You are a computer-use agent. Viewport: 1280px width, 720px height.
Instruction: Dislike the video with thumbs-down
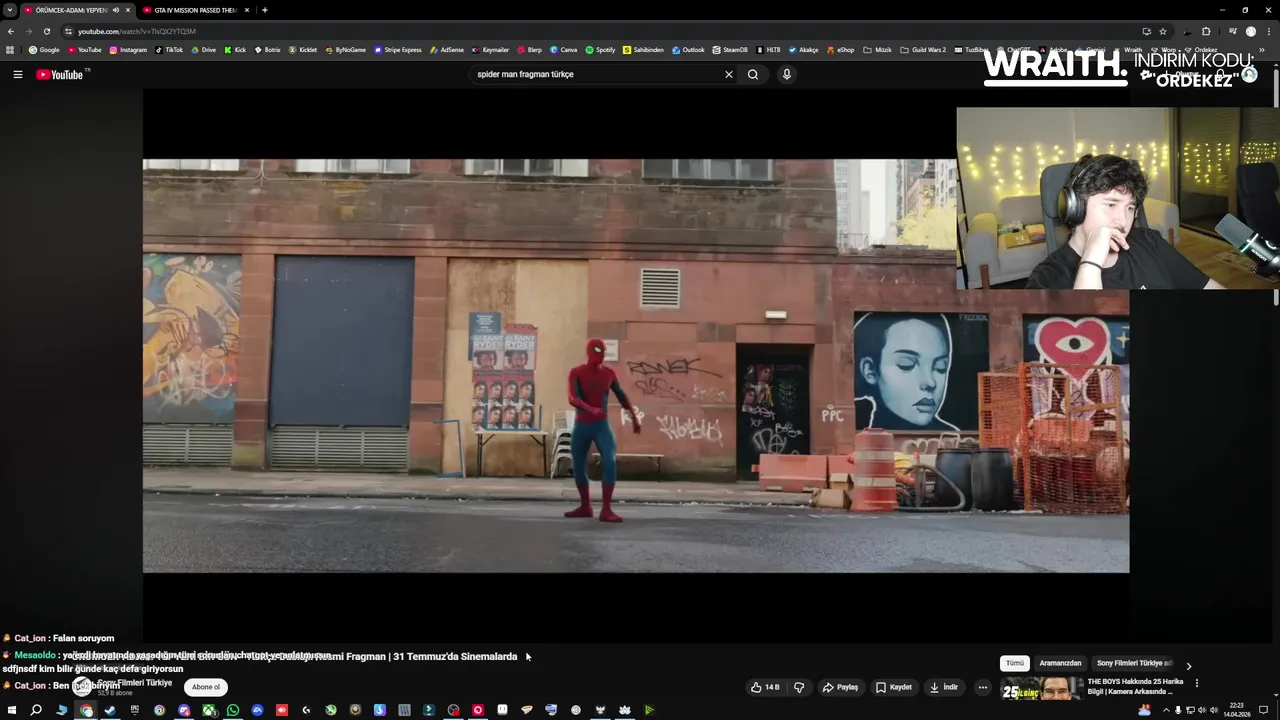pos(799,687)
